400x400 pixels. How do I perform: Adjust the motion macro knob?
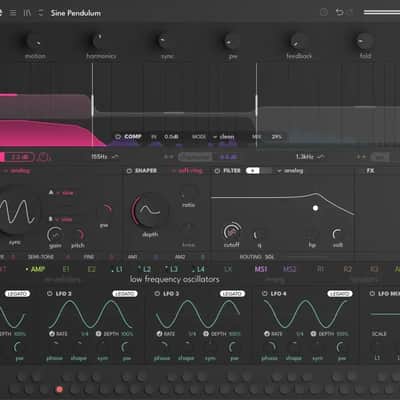(35, 42)
